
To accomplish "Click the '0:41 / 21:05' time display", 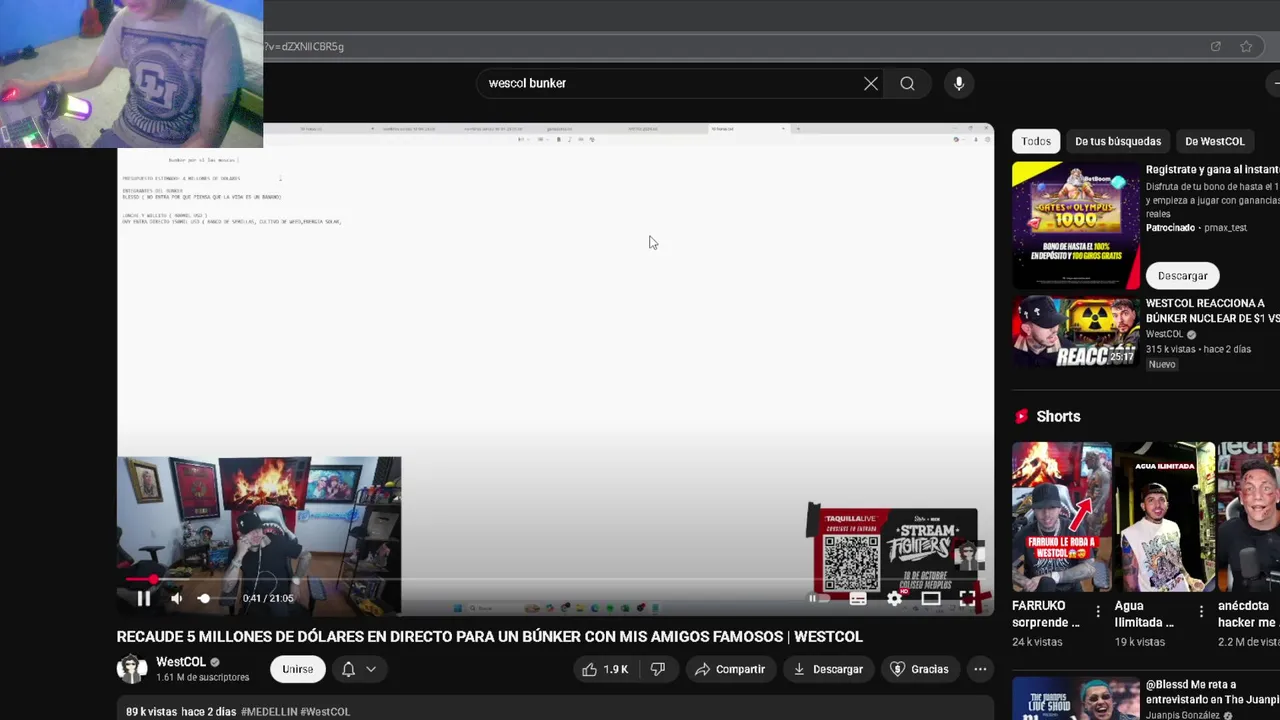I will 268,598.
